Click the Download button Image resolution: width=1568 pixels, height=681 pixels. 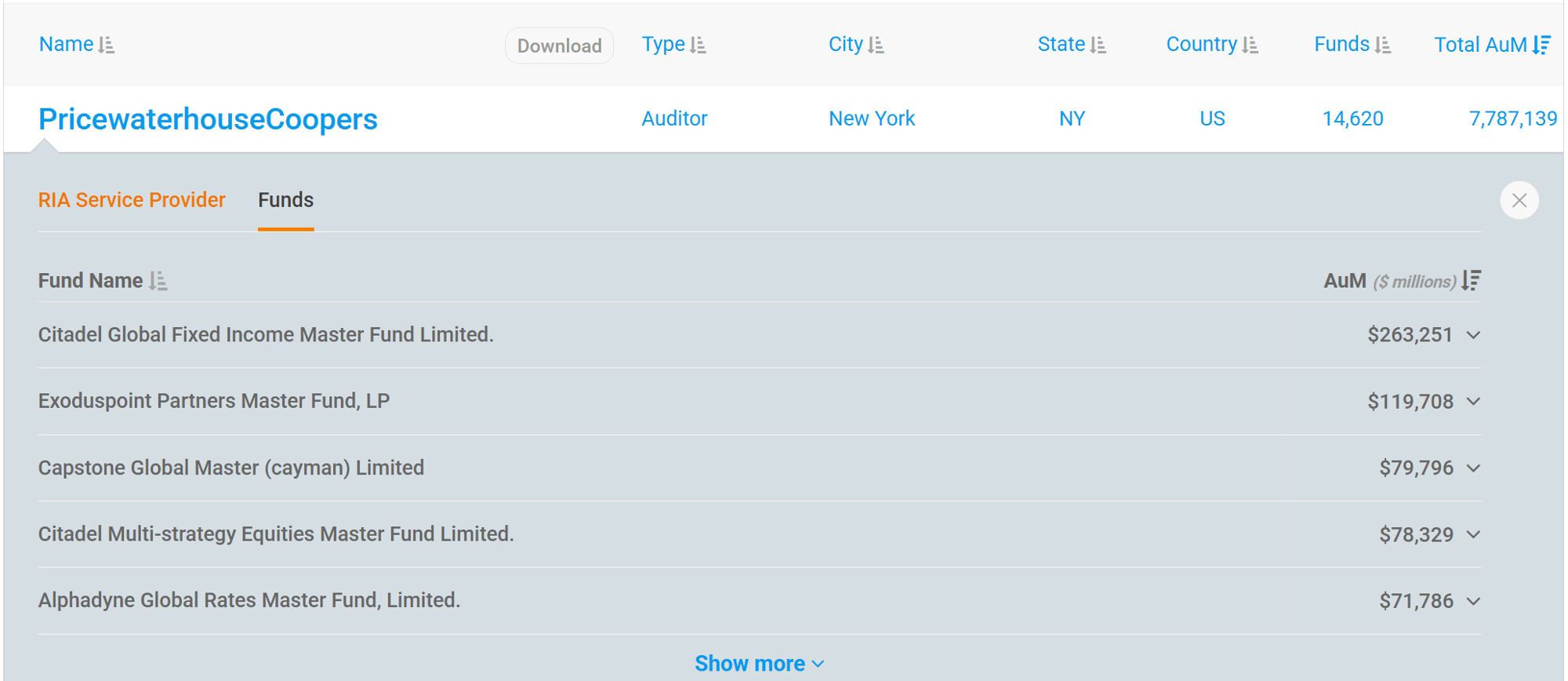(559, 46)
